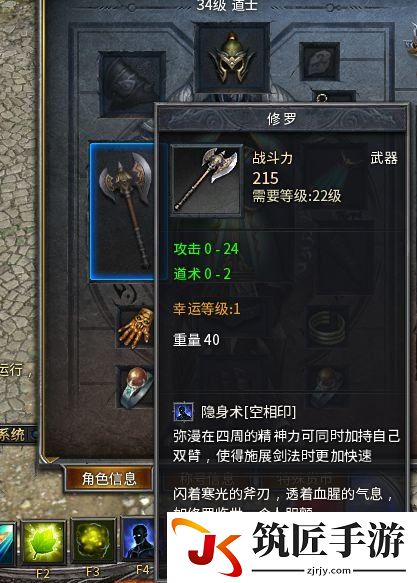Click the dimmed right-side ring slot
The height and width of the screenshot is (583, 417).
coord(326,387)
